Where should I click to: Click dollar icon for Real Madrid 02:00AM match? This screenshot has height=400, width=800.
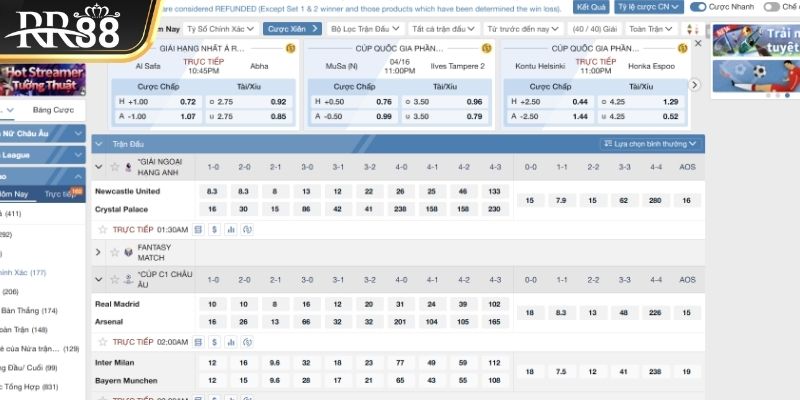[215, 342]
